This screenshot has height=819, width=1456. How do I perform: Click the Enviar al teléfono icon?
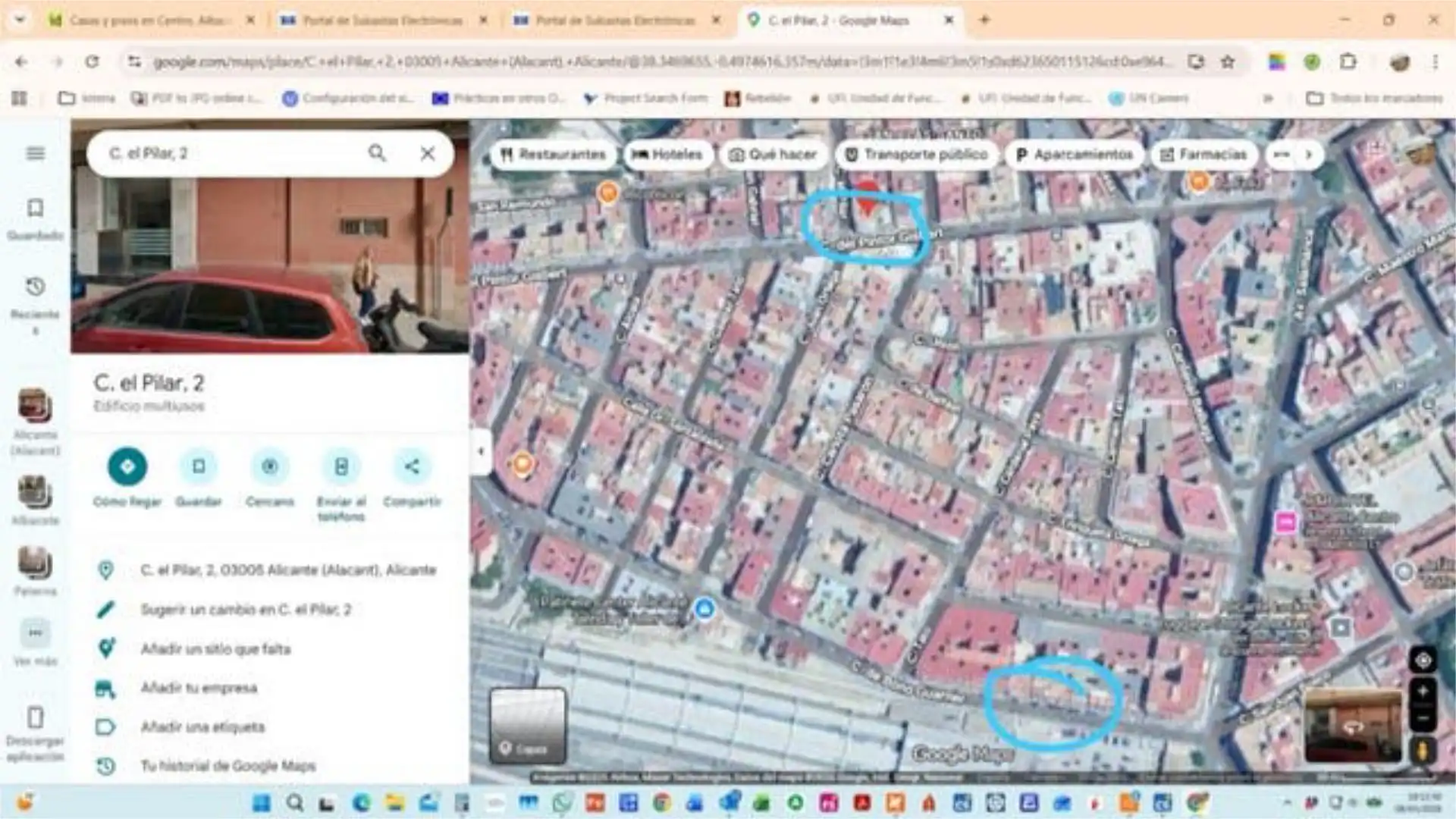coord(341,467)
